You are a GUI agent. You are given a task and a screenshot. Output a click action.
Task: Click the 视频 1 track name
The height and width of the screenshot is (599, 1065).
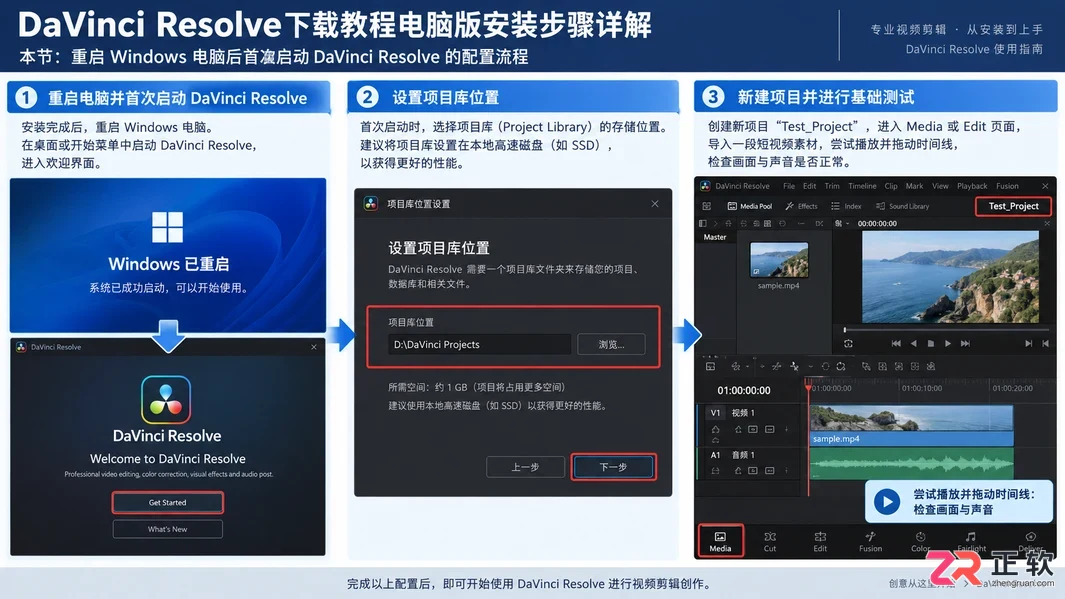coord(743,413)
